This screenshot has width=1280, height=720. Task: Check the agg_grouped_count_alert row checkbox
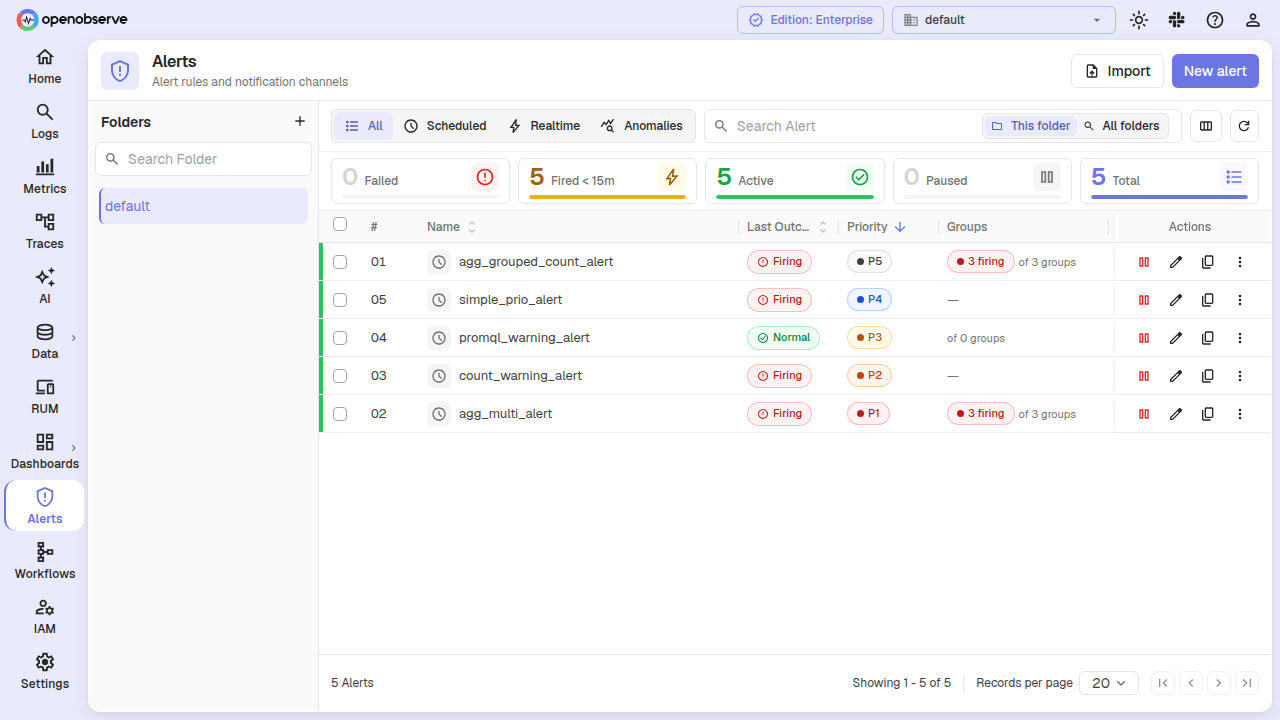[x=340, y=262]
